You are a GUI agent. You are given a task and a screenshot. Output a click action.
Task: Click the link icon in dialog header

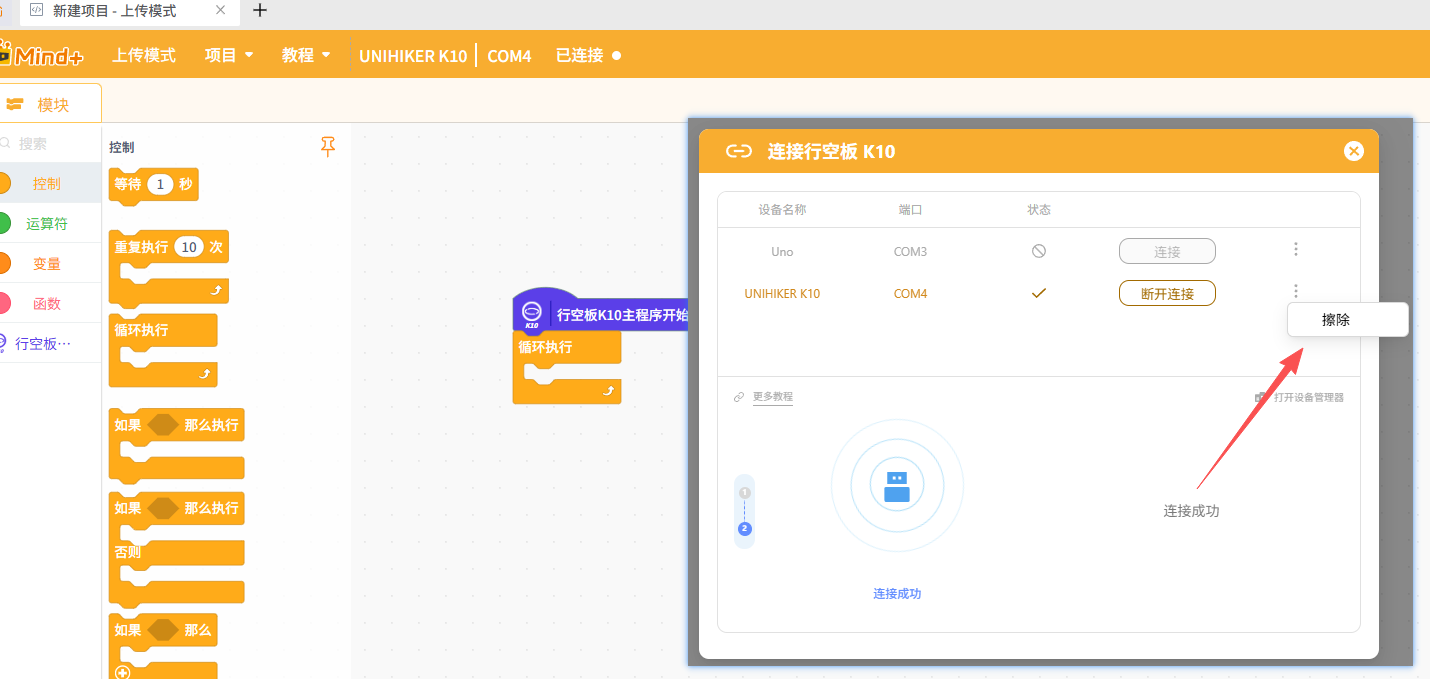[738, 152]
